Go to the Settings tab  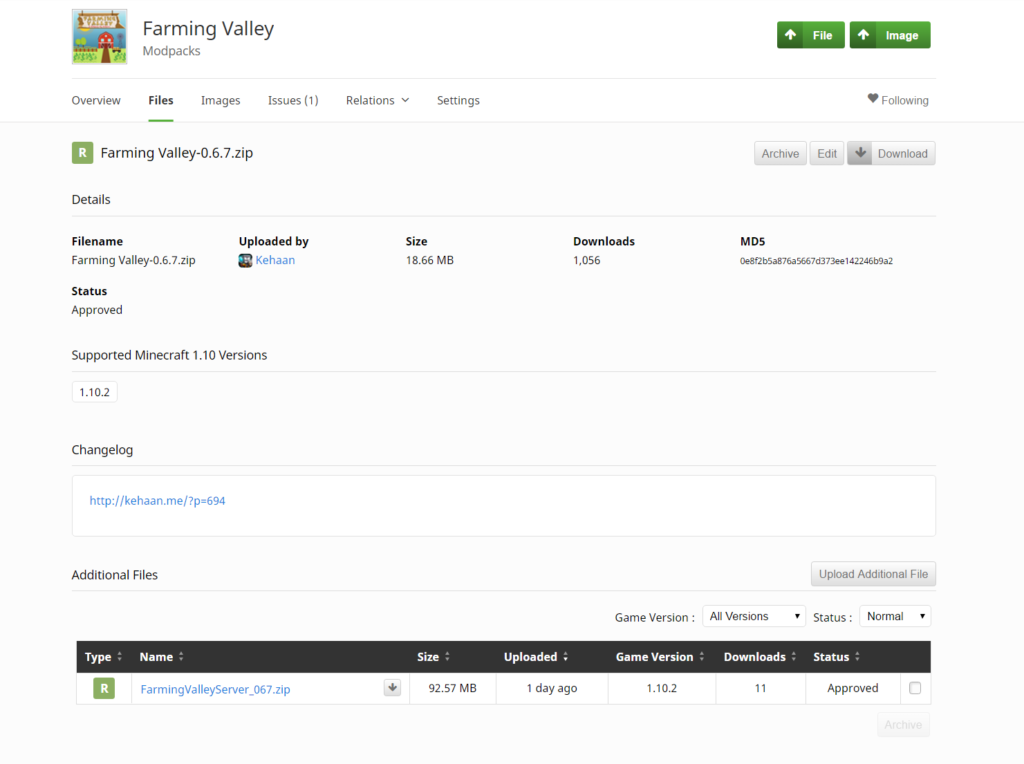458,100
